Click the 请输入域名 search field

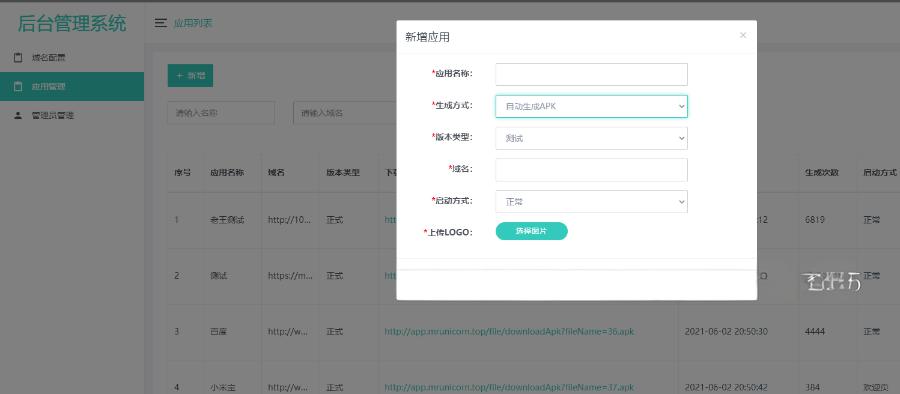(345, 113)
